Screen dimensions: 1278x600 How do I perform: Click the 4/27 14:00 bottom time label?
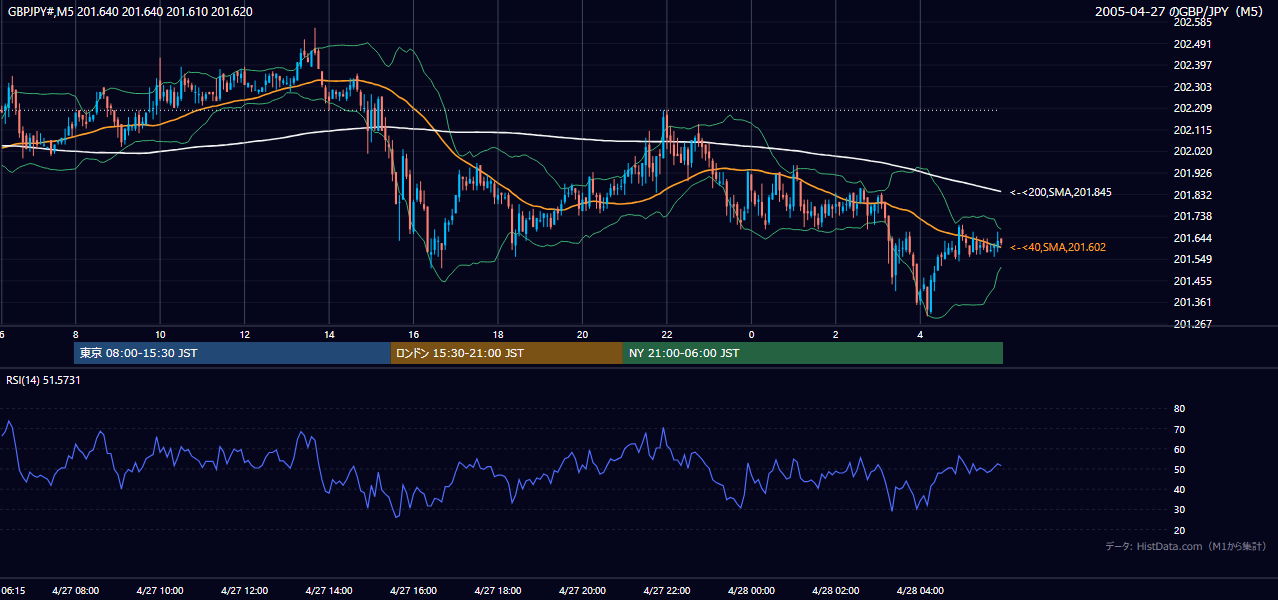click(x=329, y=591)
